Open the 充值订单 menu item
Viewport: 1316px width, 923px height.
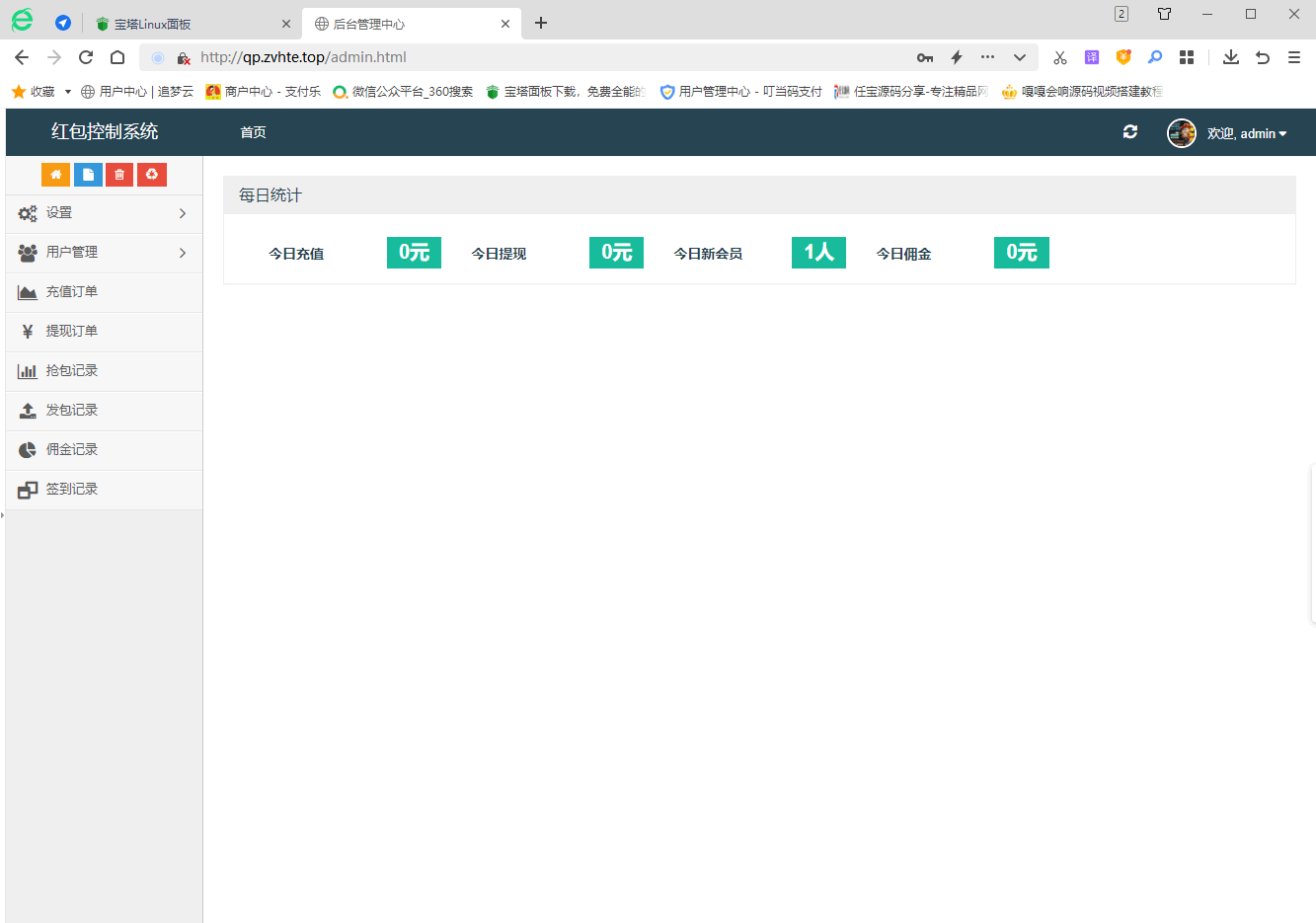[x=71, y=292]
